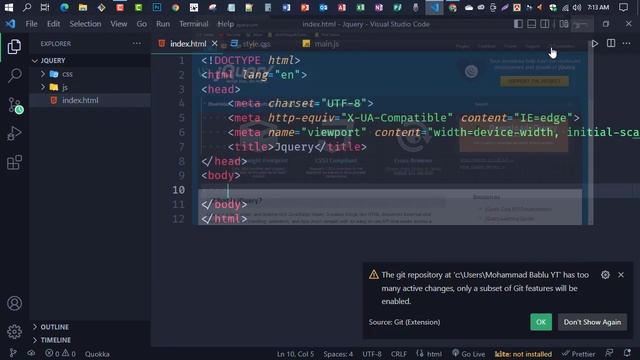The image size is (640, 360).
Task: Open the notifications bell in the status bar
Action: tap(628, 353)
